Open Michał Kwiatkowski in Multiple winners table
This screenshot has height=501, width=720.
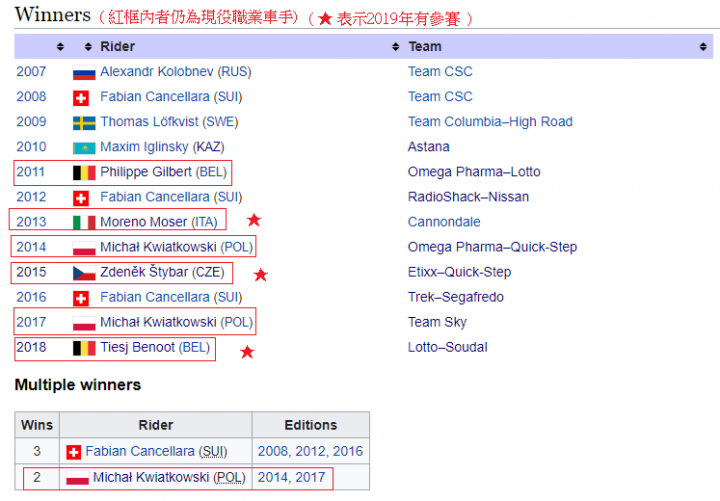click(151, 478)
